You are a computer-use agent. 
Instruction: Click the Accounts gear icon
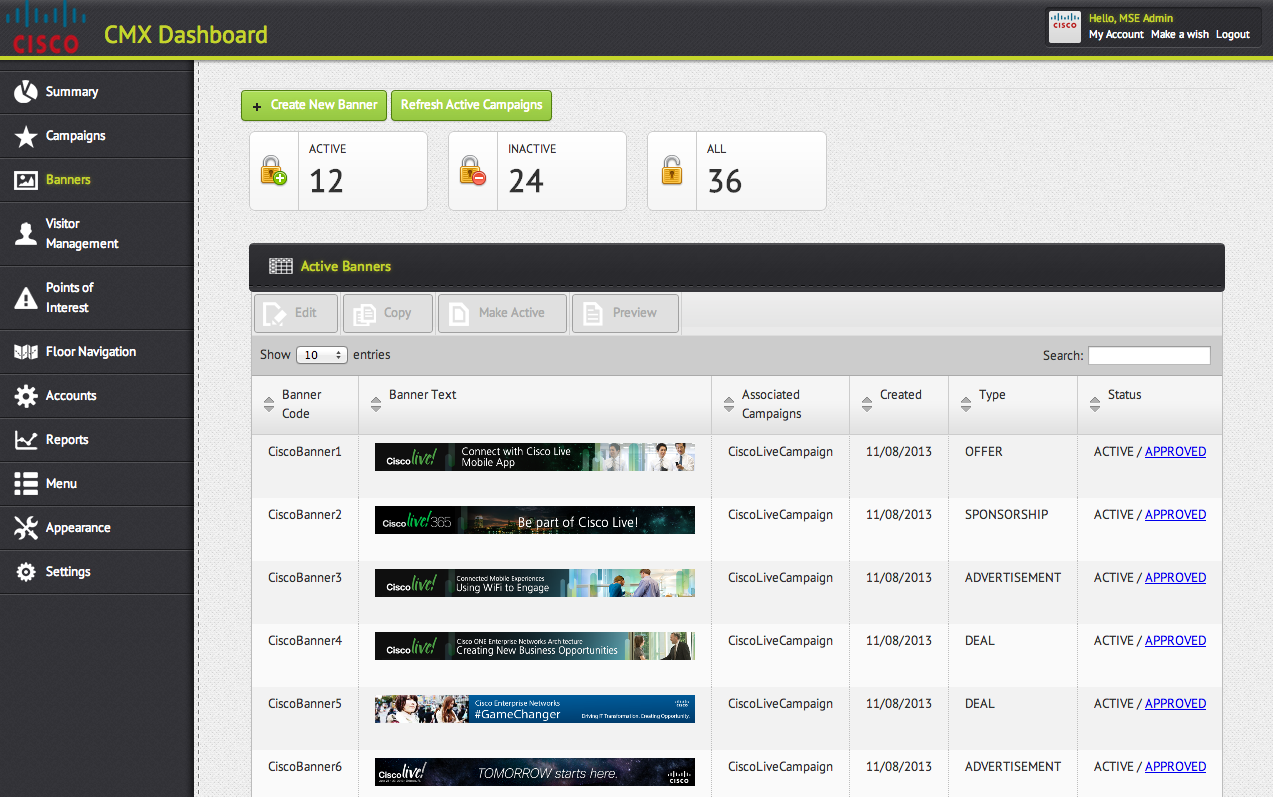(x=26, y=396)
